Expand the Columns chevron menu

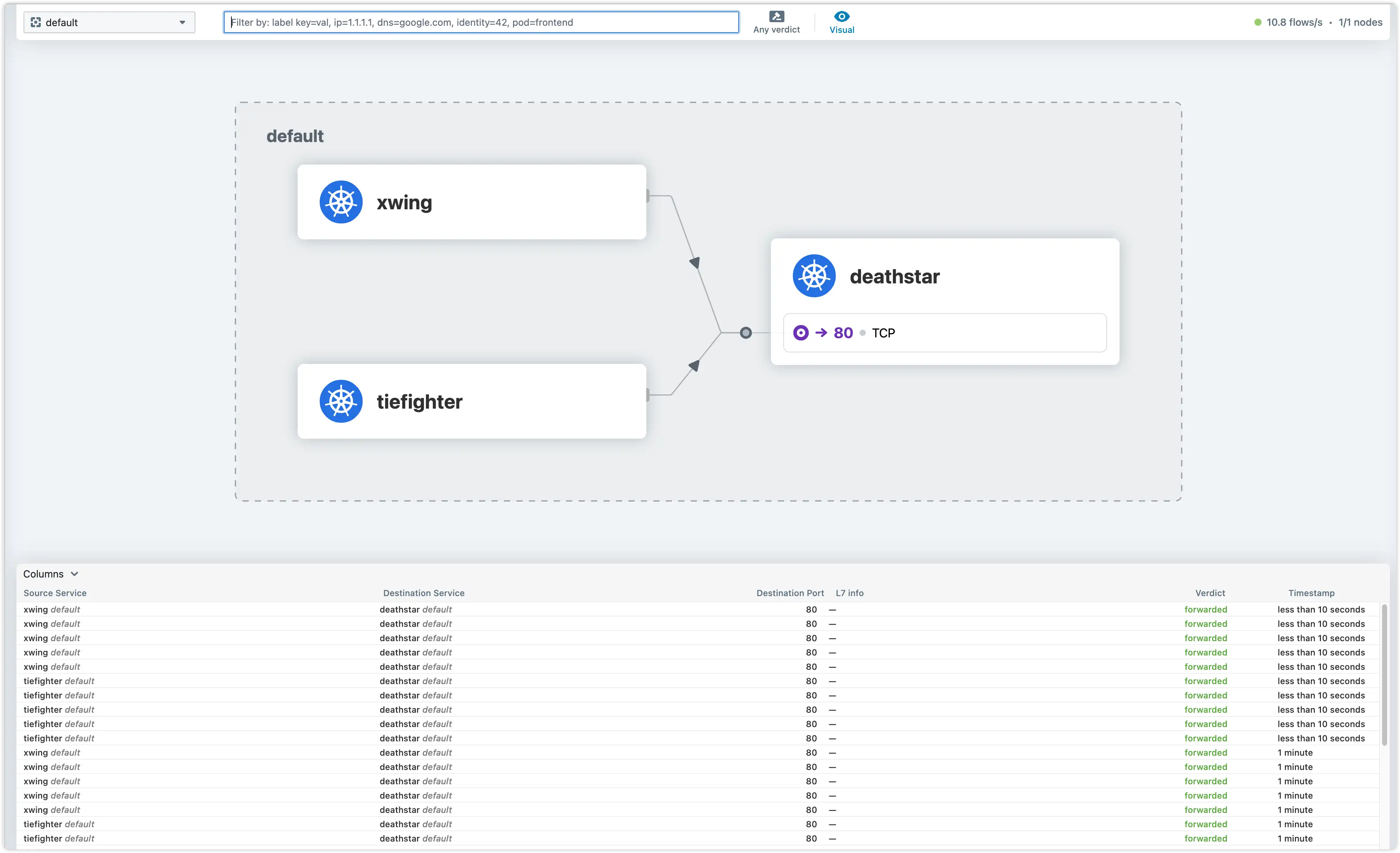[74, 574]
